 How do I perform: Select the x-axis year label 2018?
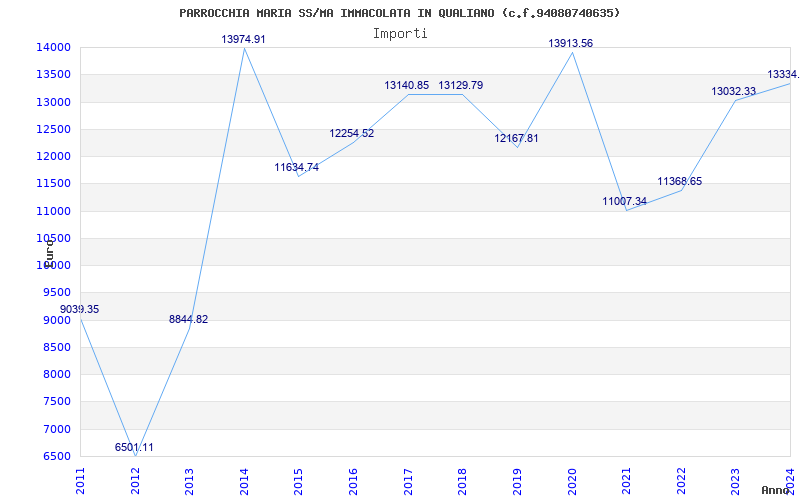(x=462, y=482)
